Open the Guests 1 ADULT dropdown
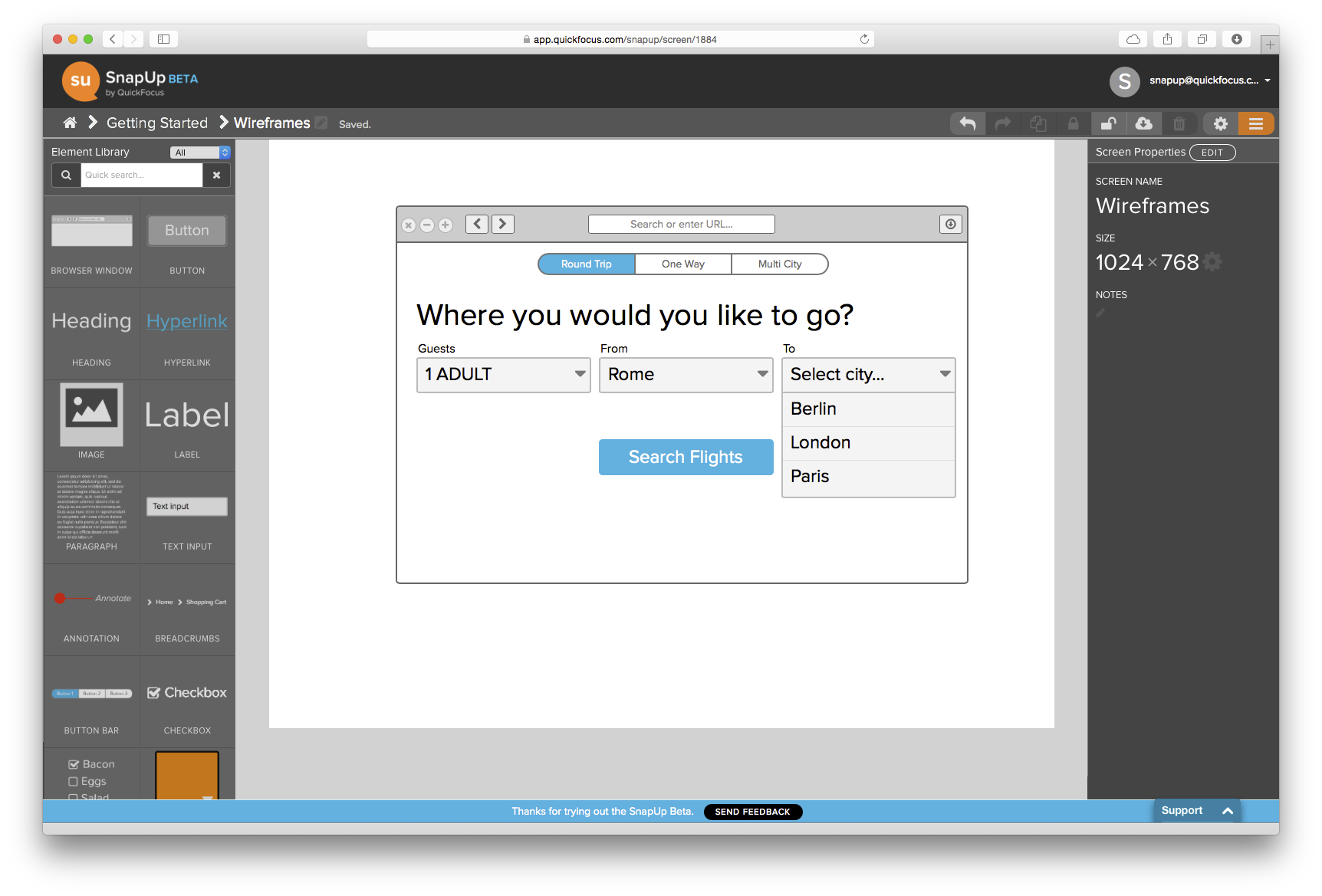The width and height of the screenshot is (1322, 896). point(504,375)
